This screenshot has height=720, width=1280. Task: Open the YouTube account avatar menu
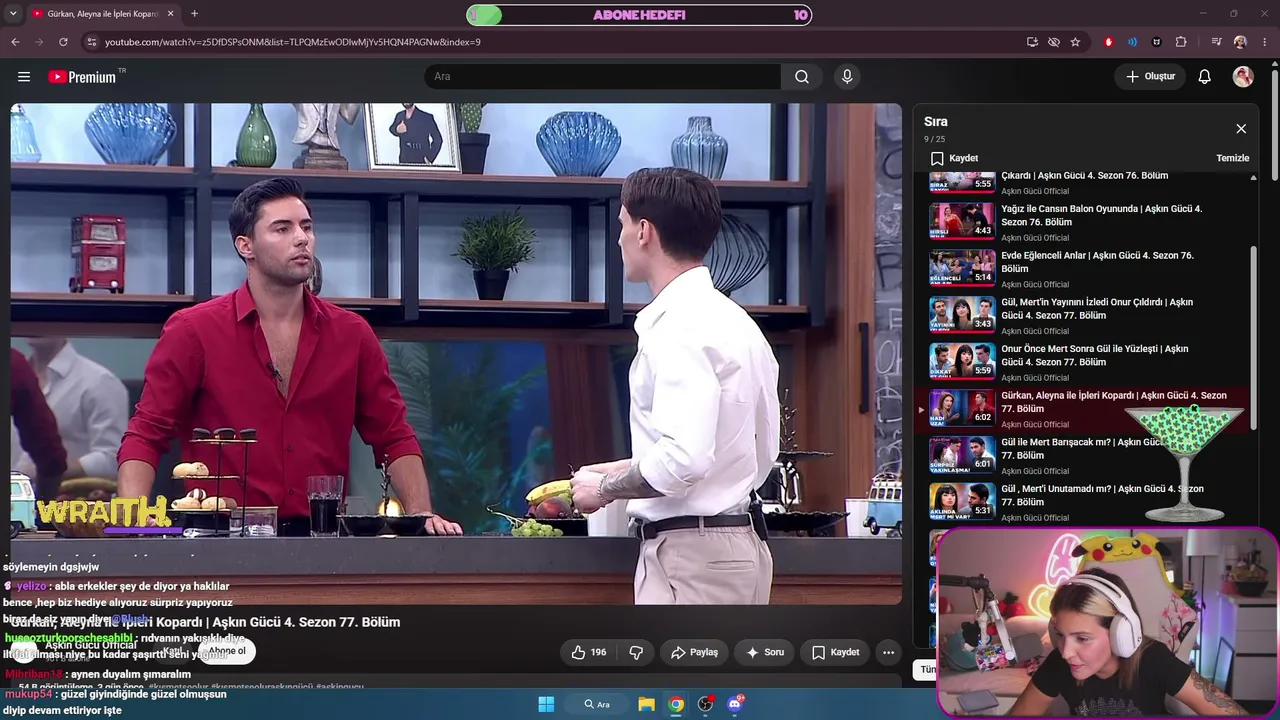pos(1243,77)
